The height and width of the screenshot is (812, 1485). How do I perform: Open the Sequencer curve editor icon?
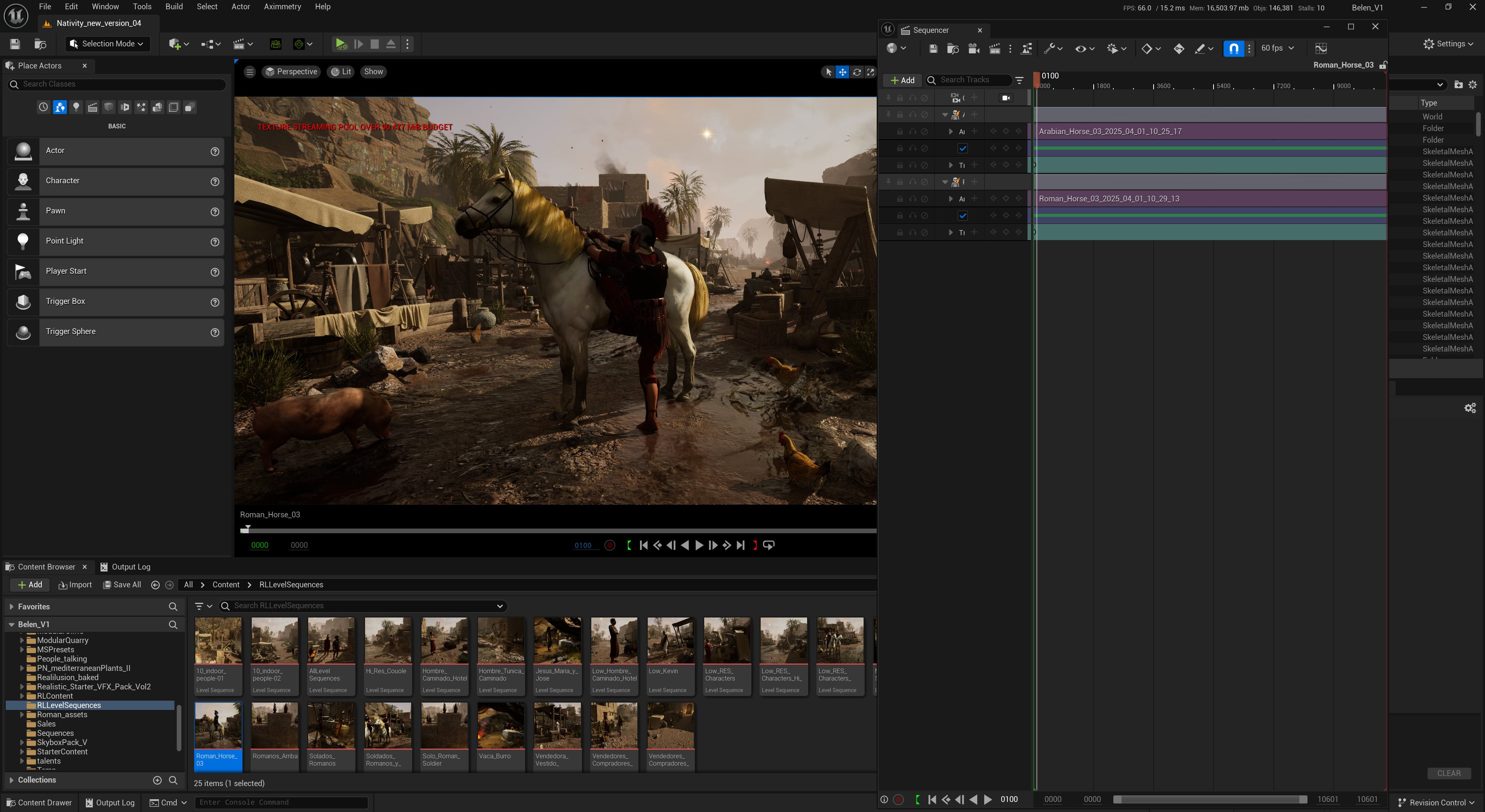tap(1321, 48)
